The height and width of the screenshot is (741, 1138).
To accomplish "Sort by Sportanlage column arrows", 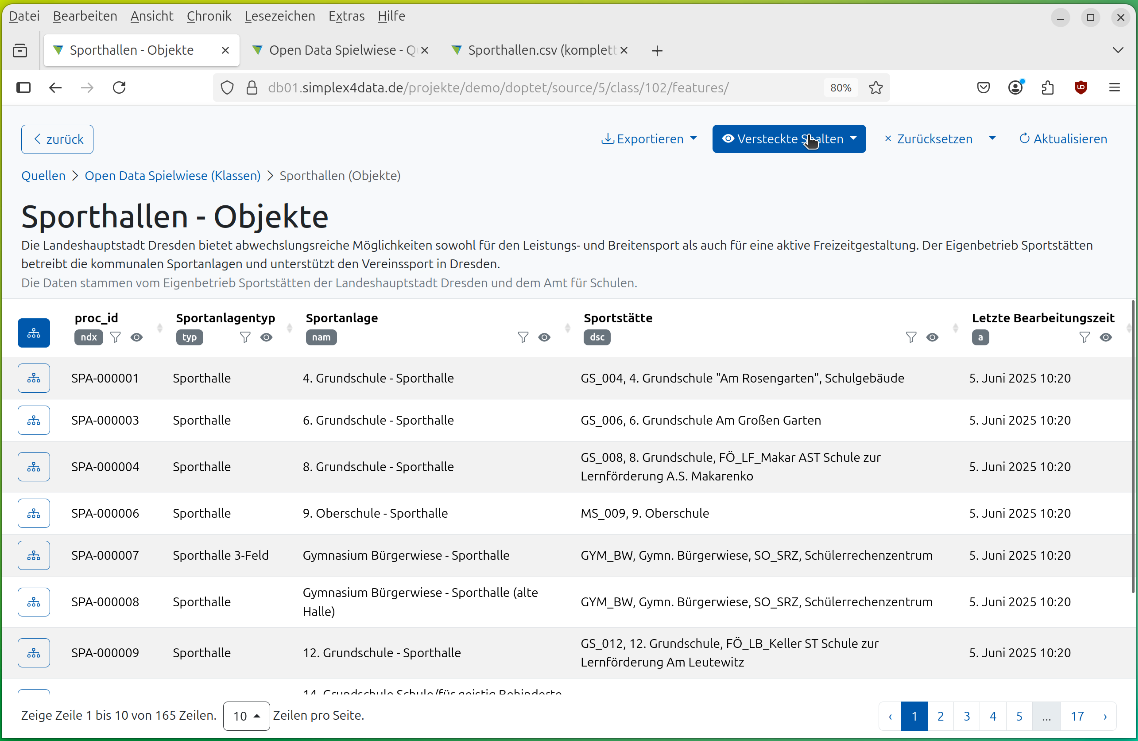I will (568, 328).
